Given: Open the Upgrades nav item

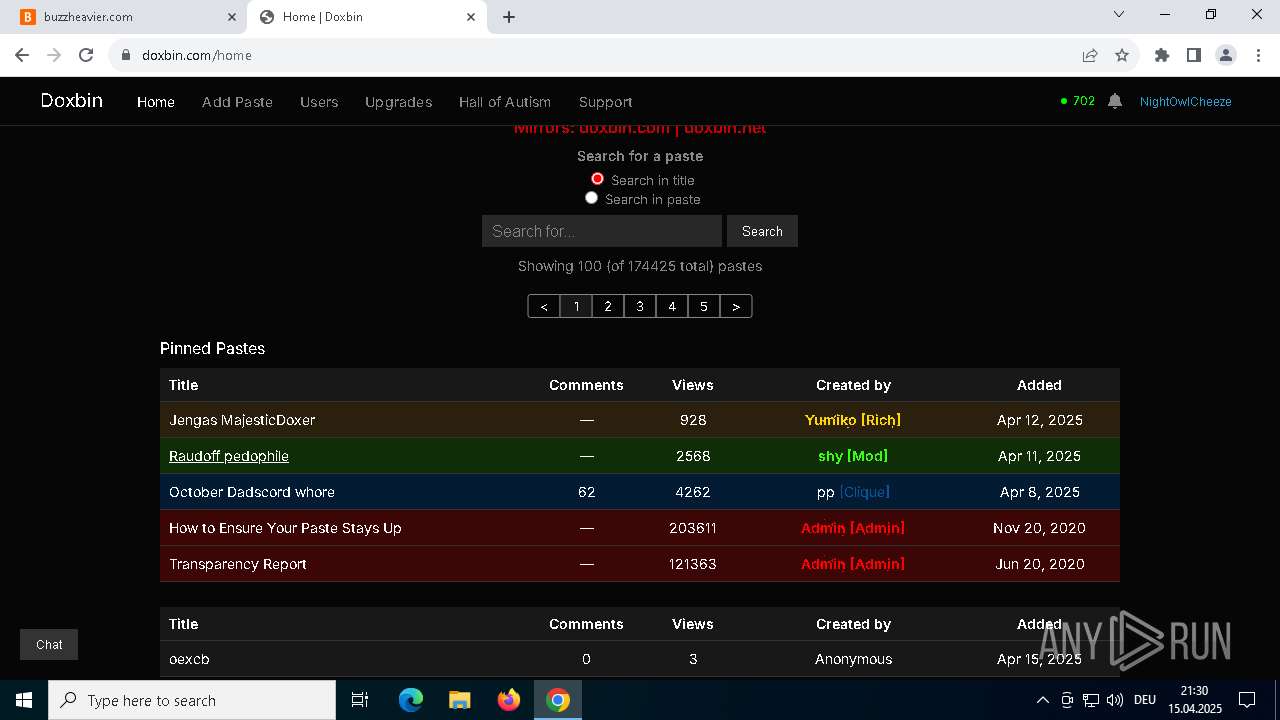Looking at the screenshot, I should click(x=398, y=102).
